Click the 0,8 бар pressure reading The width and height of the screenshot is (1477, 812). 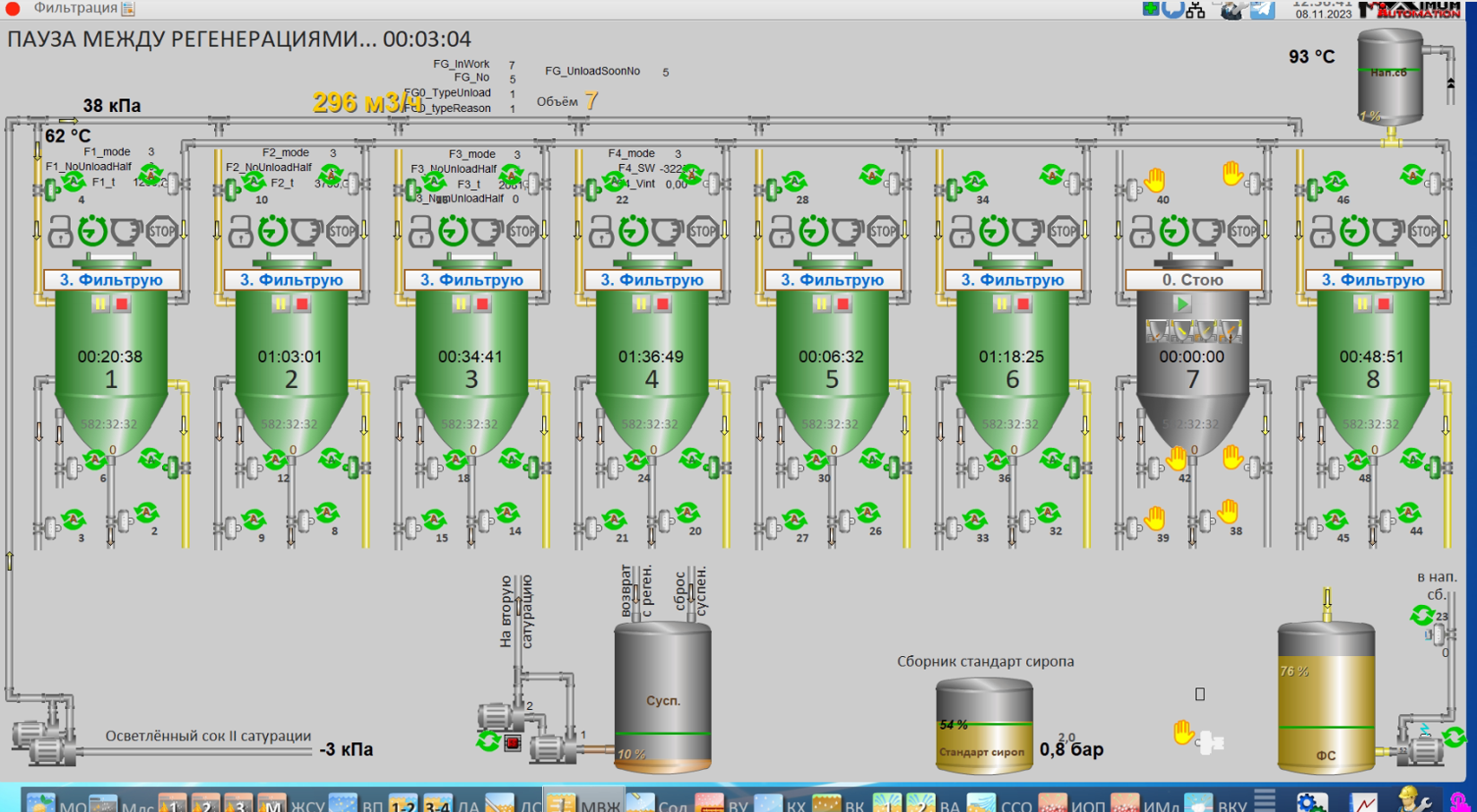point(1071,749)
